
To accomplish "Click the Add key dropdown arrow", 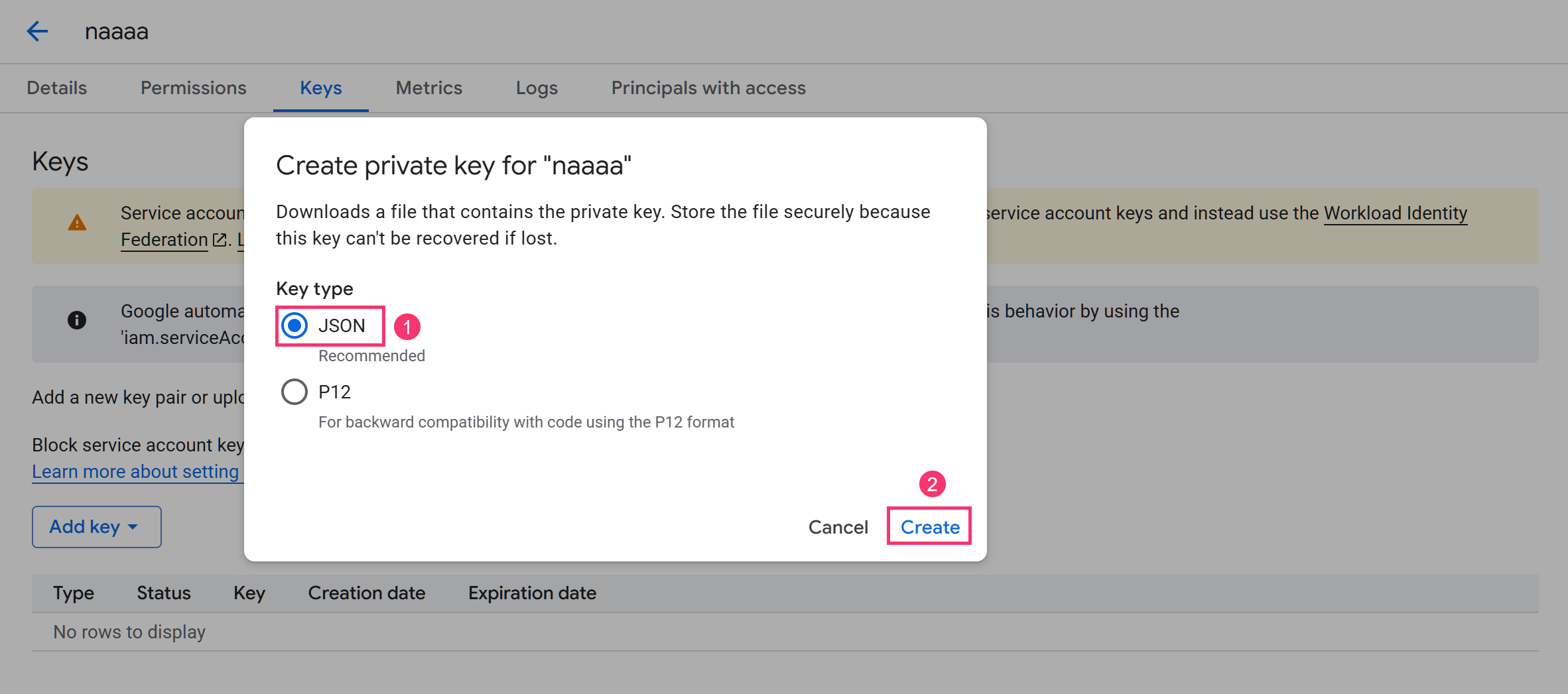I will pyautogui.click(x=133, y=527).
